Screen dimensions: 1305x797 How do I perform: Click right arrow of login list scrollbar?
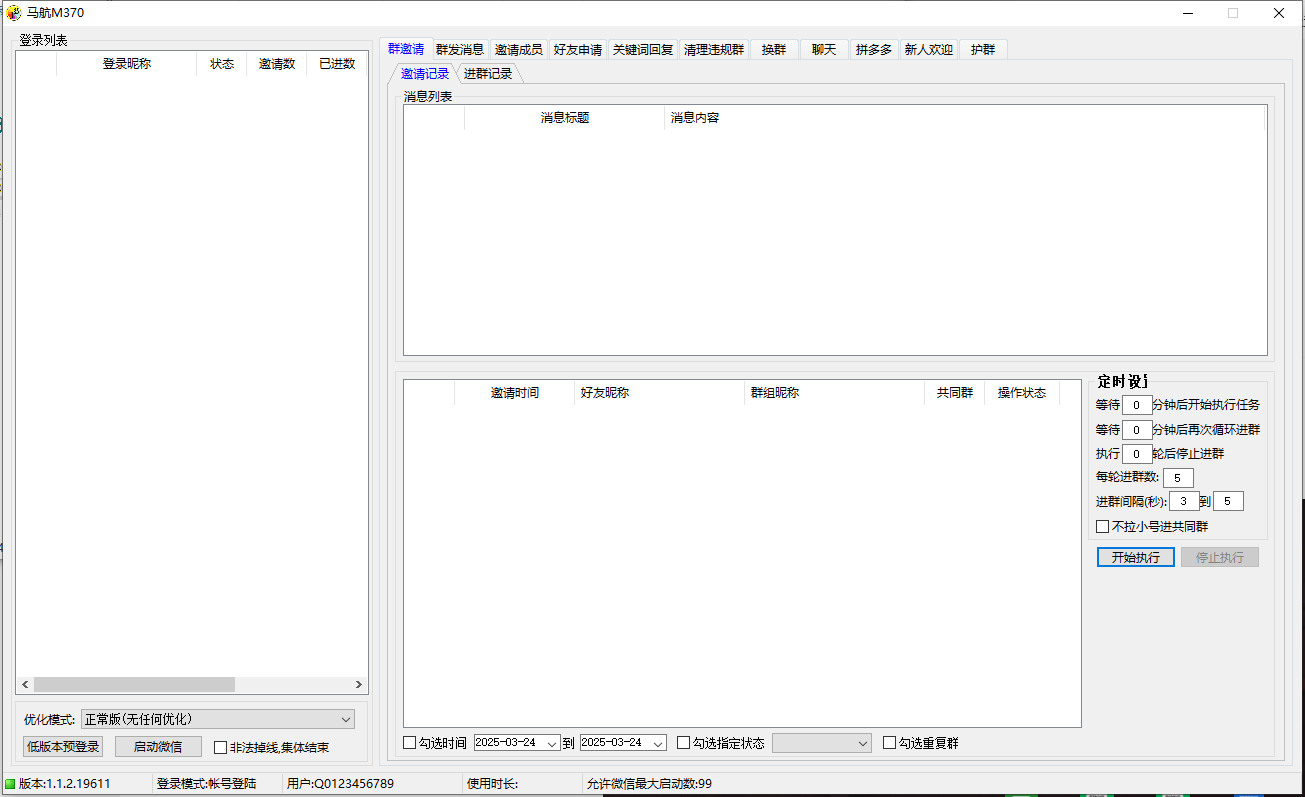click(359, 685)
